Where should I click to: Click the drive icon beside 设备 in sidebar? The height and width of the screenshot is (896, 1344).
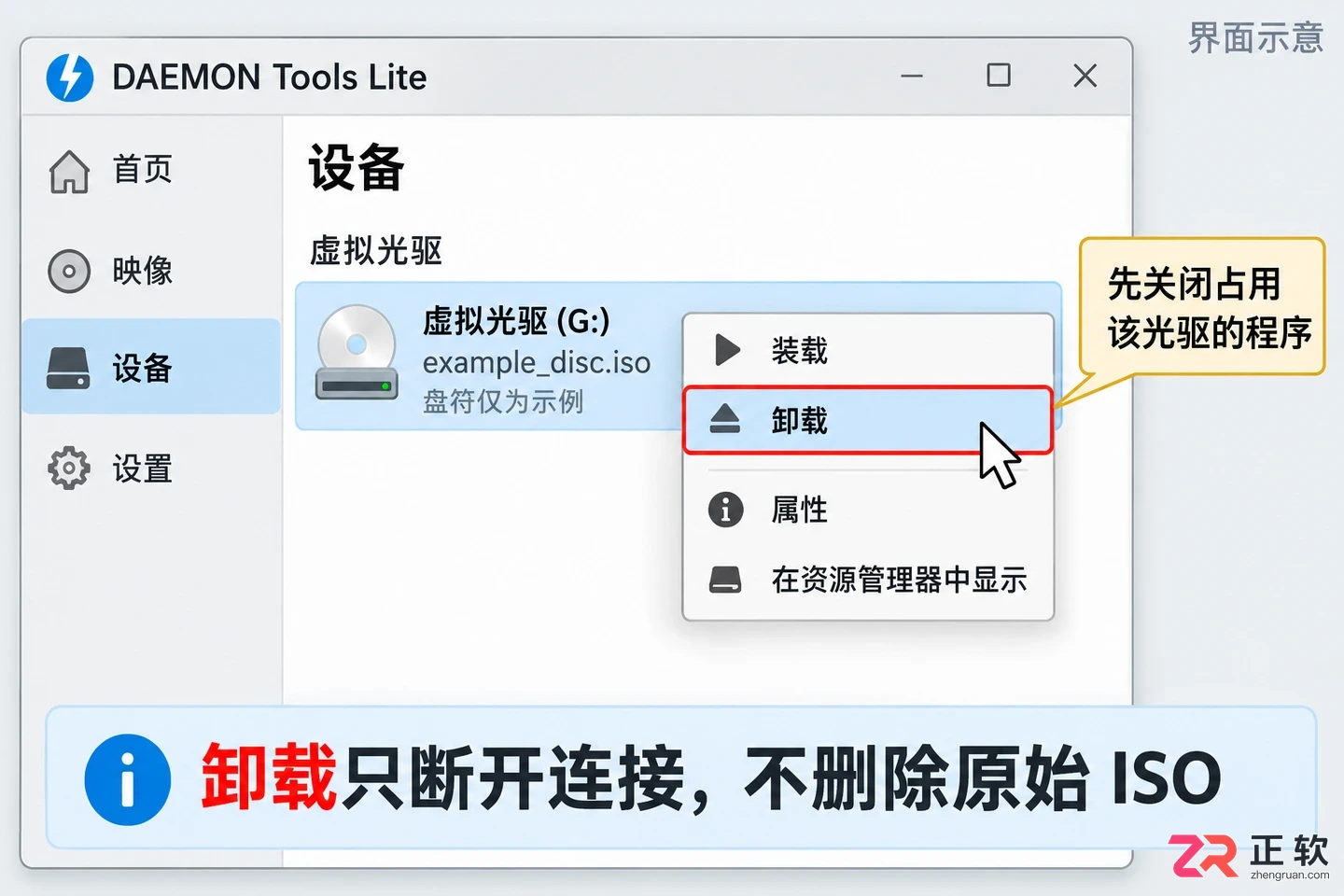68,368
